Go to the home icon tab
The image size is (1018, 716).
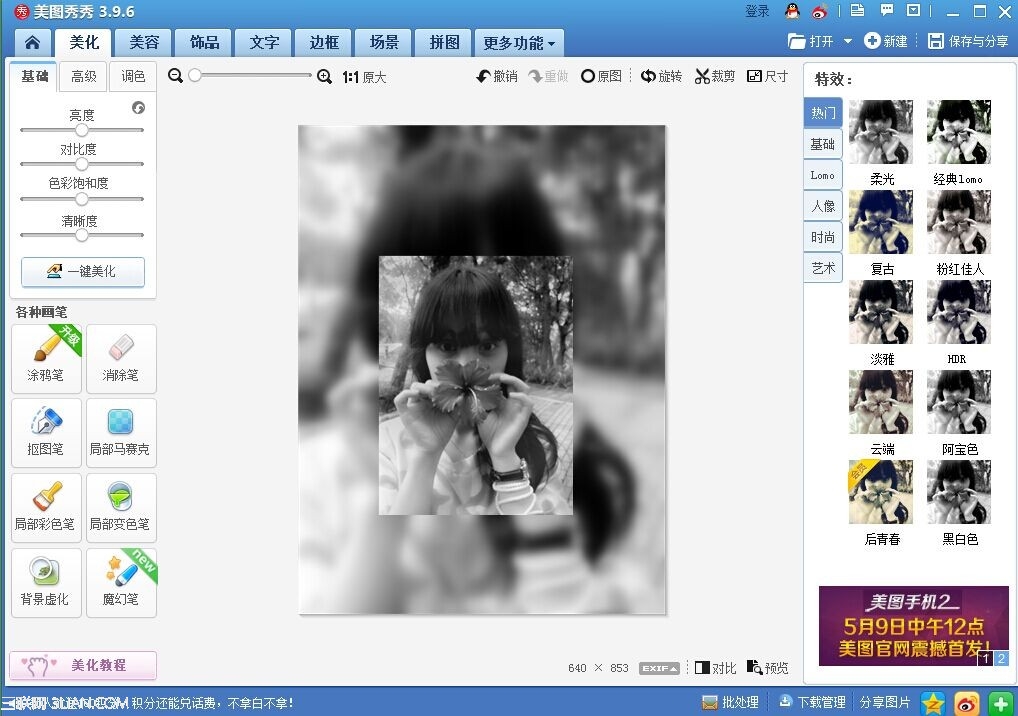pos(32,43)
